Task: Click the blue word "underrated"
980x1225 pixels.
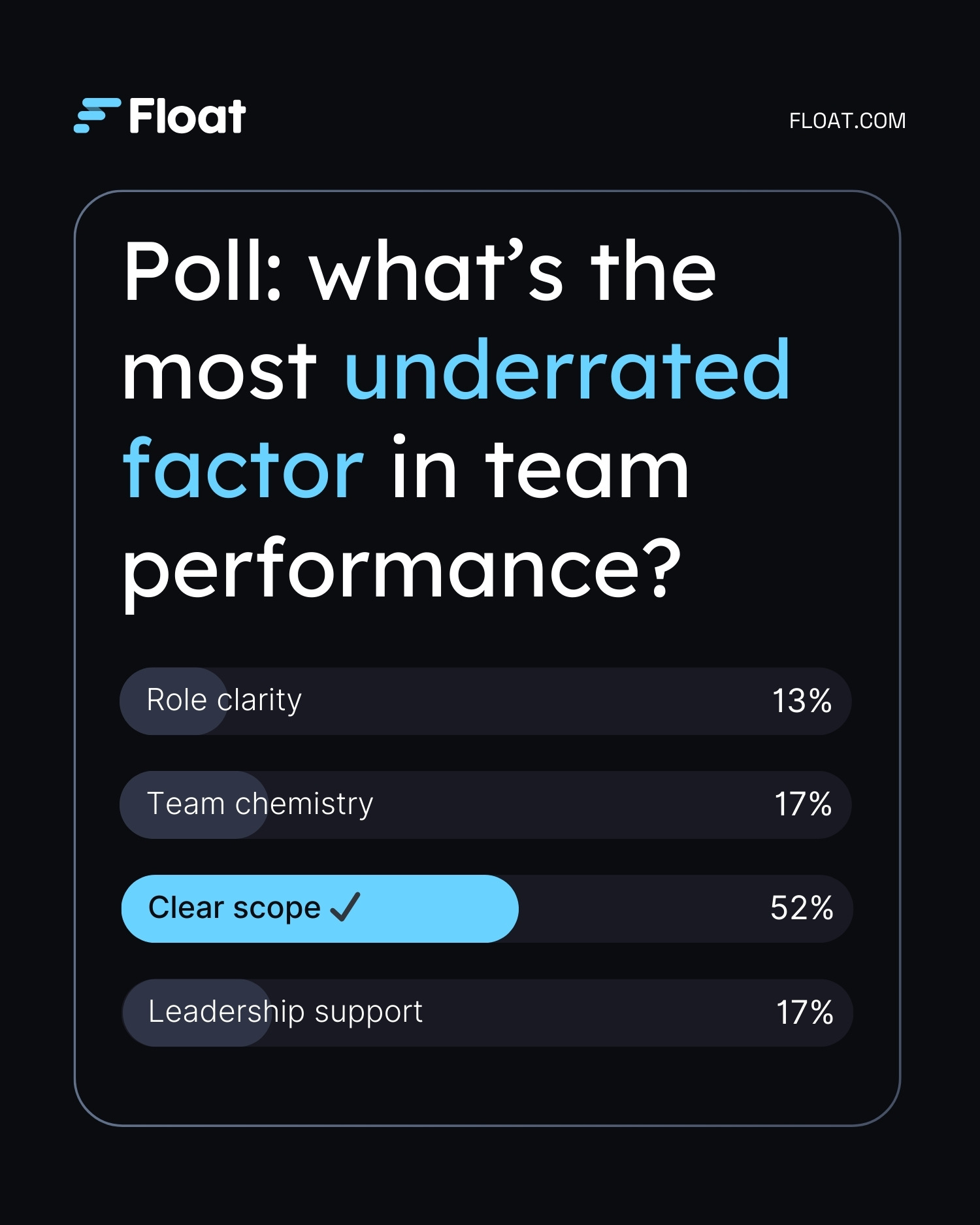Action: [567, 370]
